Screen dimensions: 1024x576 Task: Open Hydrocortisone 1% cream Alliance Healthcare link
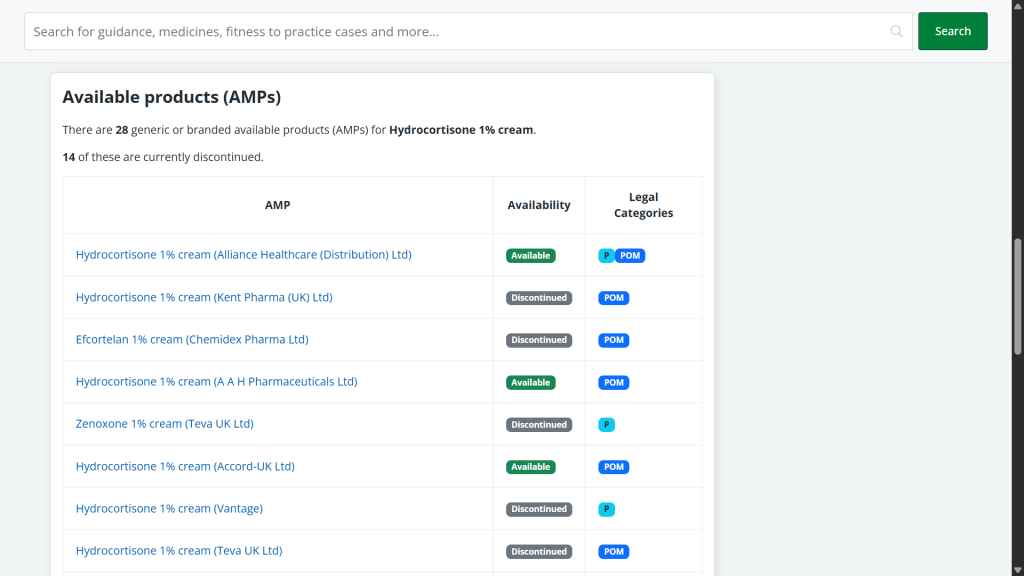243,255
